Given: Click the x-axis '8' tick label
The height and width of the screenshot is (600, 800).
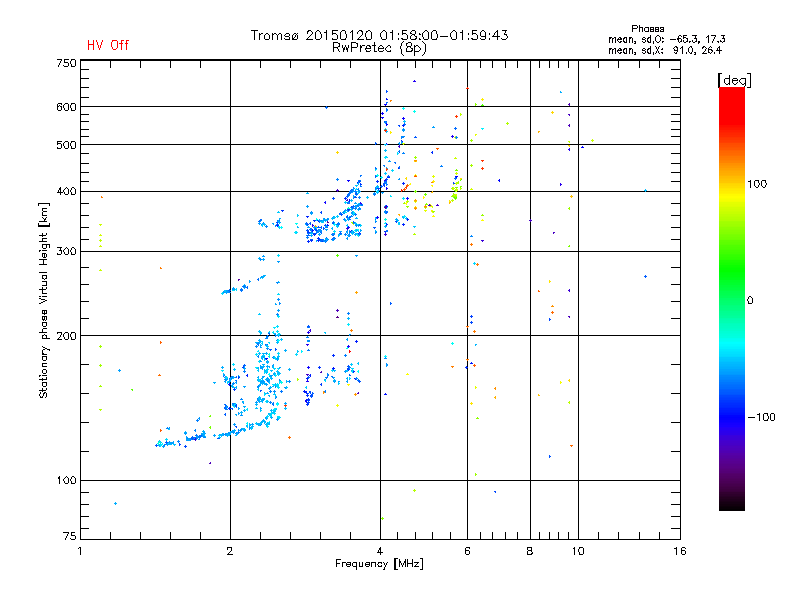Looking at the screenshot, I should click(530, 551).
